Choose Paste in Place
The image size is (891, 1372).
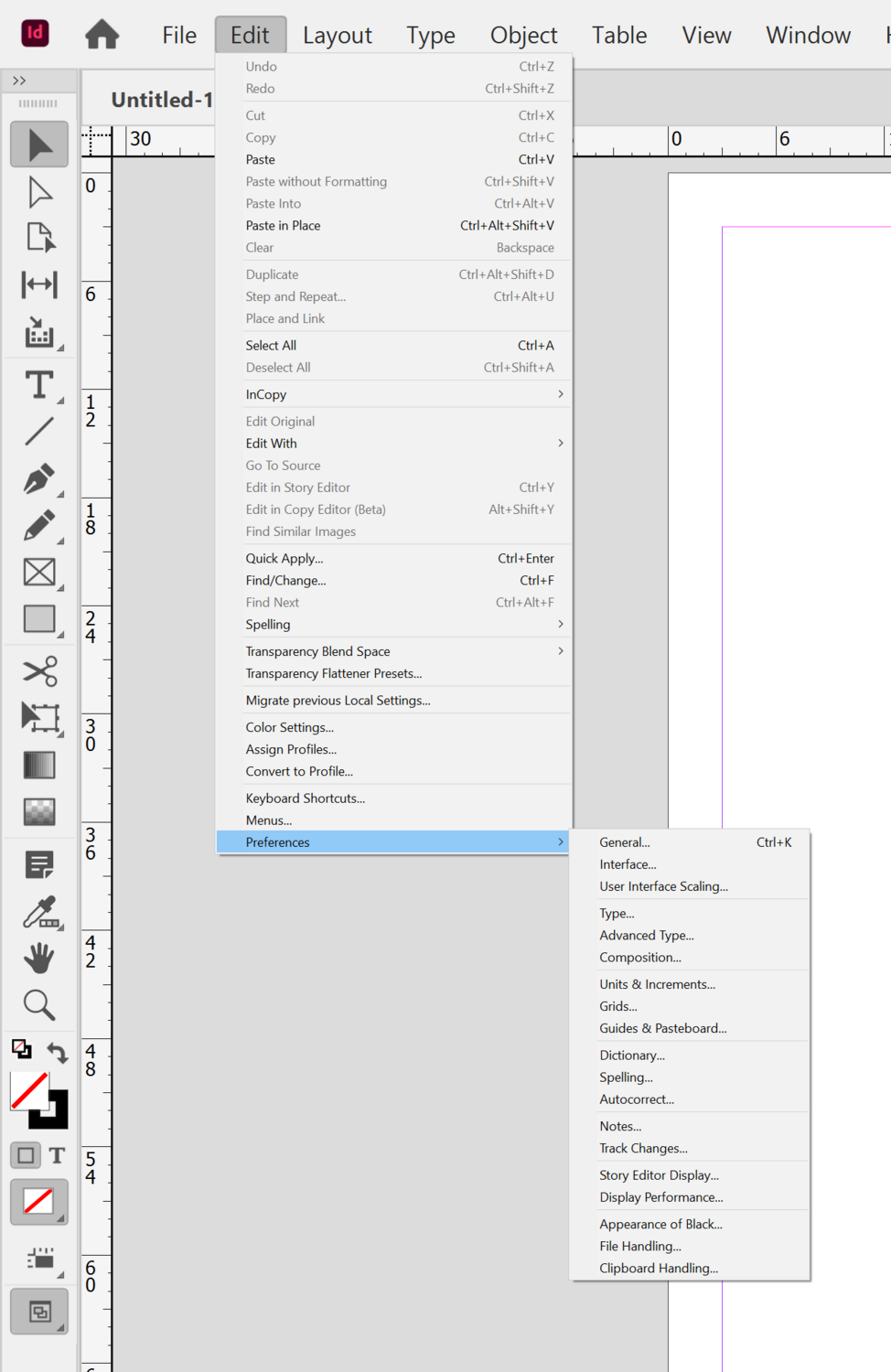394,225
